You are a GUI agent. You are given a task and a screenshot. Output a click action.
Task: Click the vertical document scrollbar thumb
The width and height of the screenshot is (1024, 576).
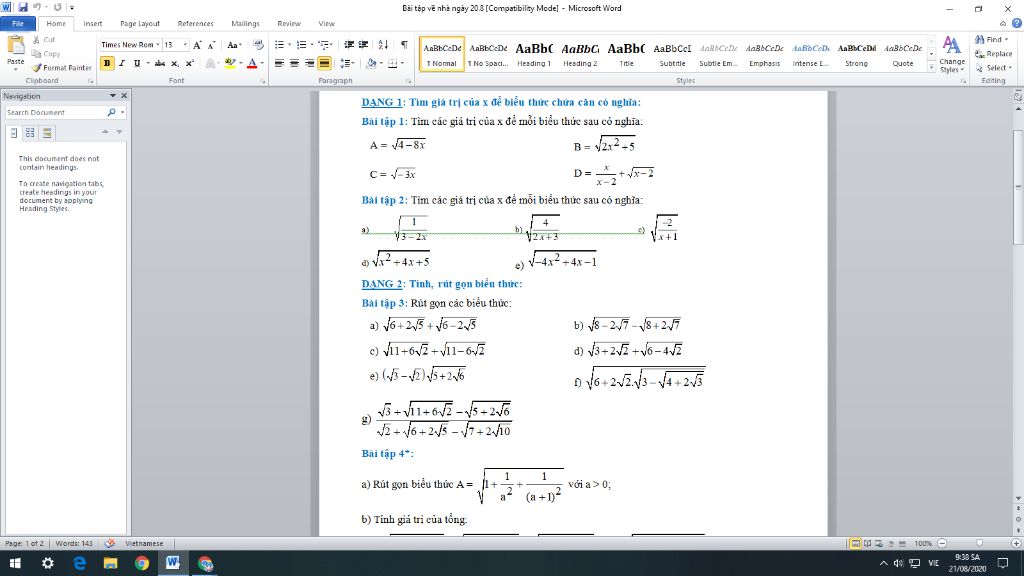click(1018, 187)
